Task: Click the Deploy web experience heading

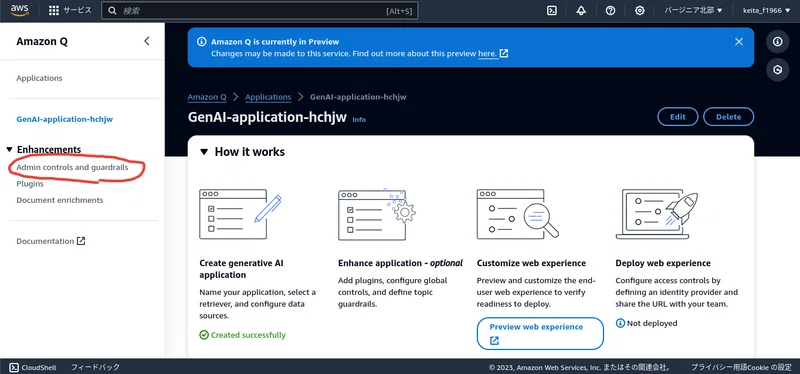Action: pyautogui.click(x=663, y=263)
